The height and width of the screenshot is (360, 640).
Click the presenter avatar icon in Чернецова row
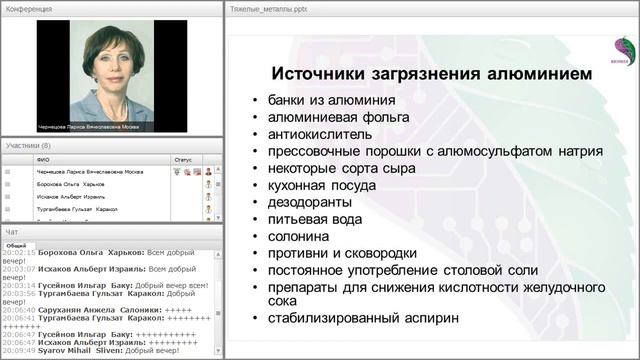[x=209, y=172]
